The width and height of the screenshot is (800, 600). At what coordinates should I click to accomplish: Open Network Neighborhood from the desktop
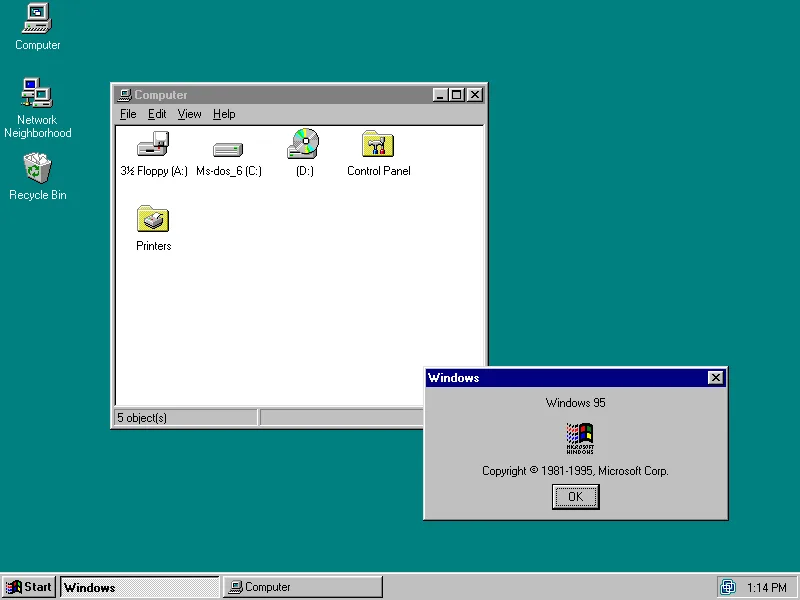coord(37,93)
